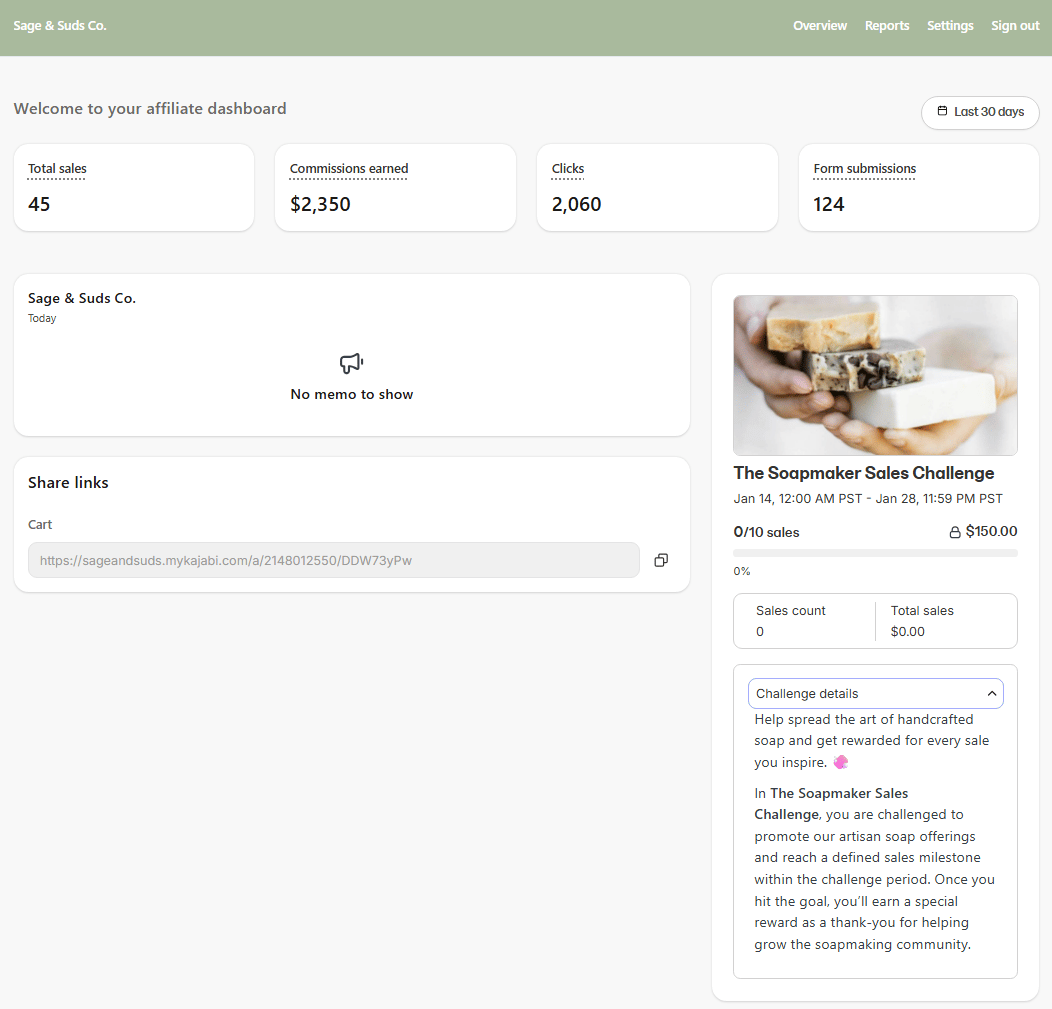Viewport: 1052px width, 1009px height.
Task: Click Welcome to your affiliate dashboard heading
Action: click(150, 109)
